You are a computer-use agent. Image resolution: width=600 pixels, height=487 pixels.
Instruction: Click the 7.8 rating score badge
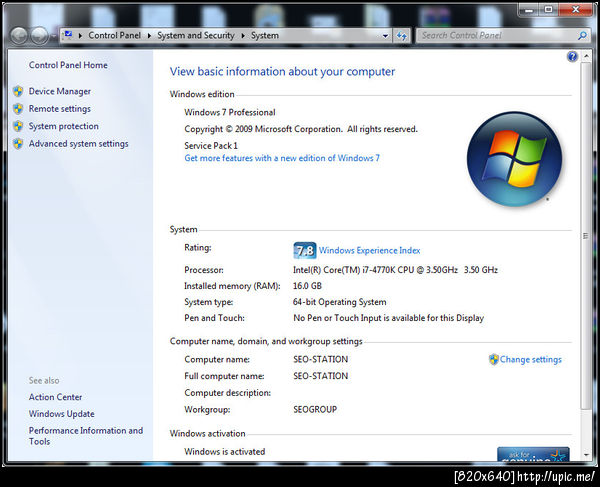[305, 251]
